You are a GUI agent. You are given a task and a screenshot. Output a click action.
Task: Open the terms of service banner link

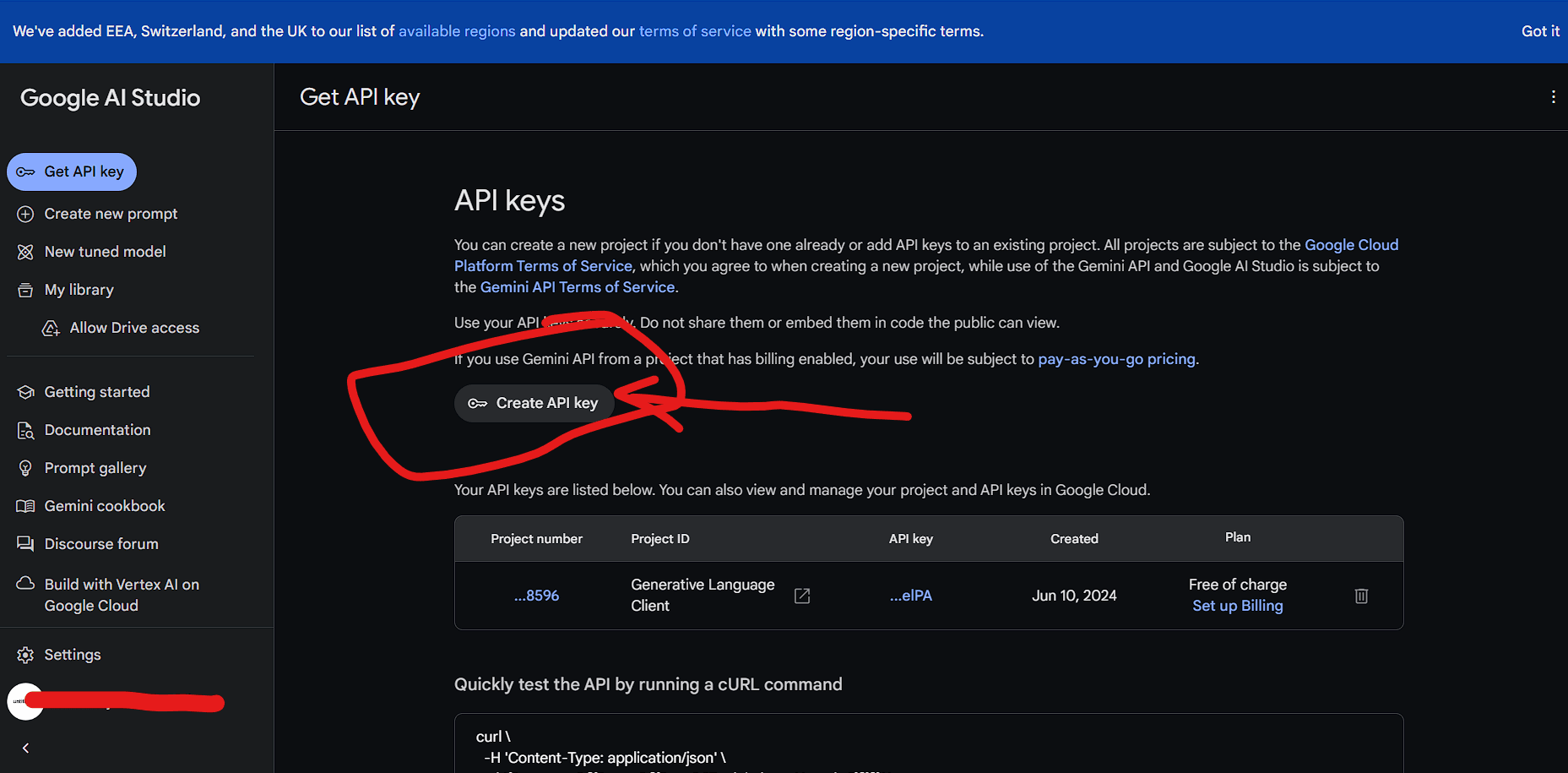pyautogui.click(x=695, y=31)
